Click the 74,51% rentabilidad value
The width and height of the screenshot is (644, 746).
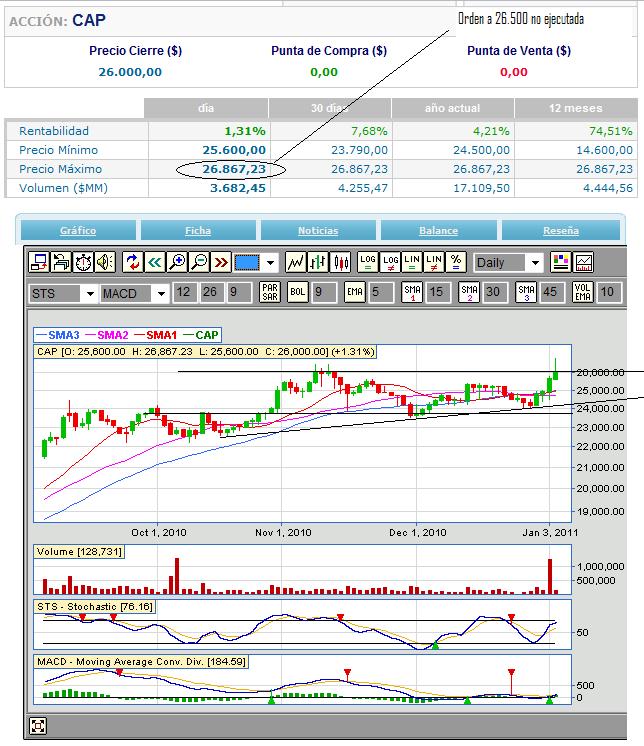tap(611, 131)
